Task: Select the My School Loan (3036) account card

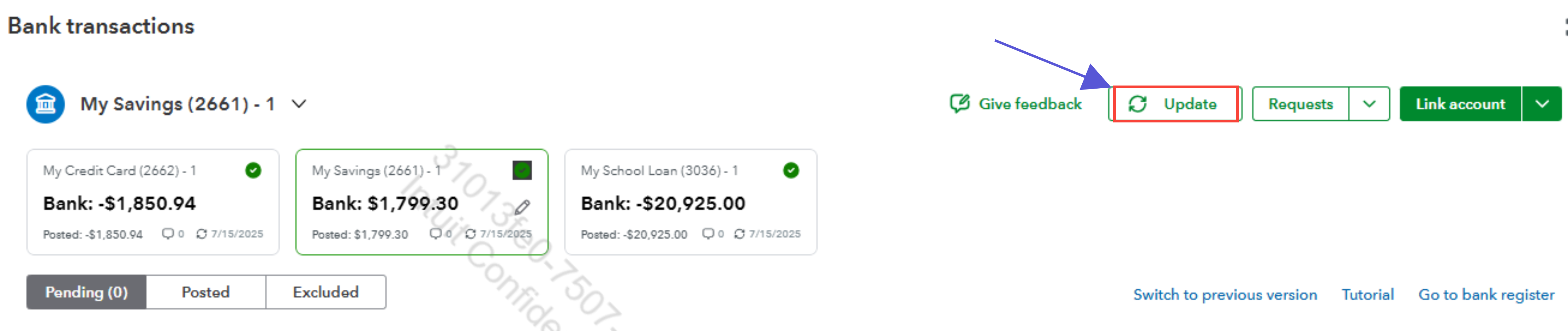Action: coord(690,203)
